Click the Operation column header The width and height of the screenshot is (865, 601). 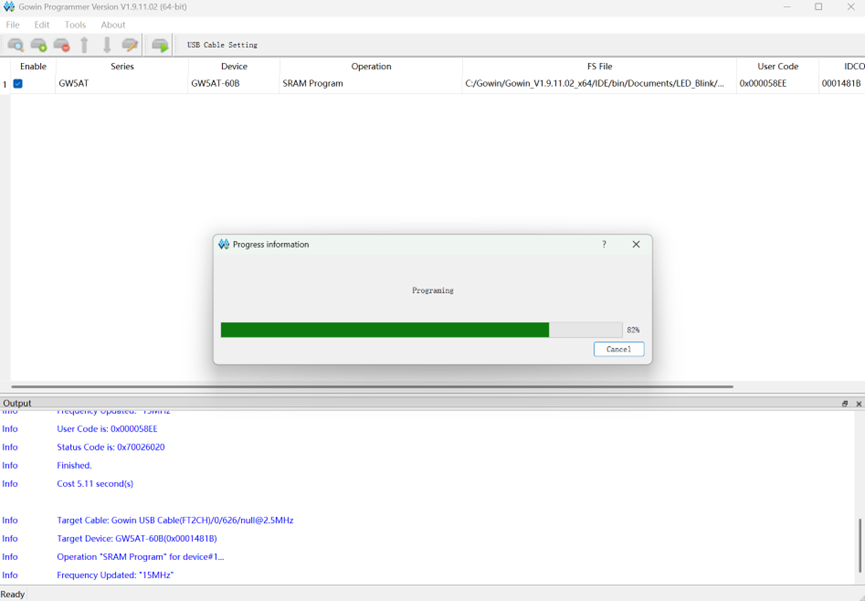click(371, 66)
